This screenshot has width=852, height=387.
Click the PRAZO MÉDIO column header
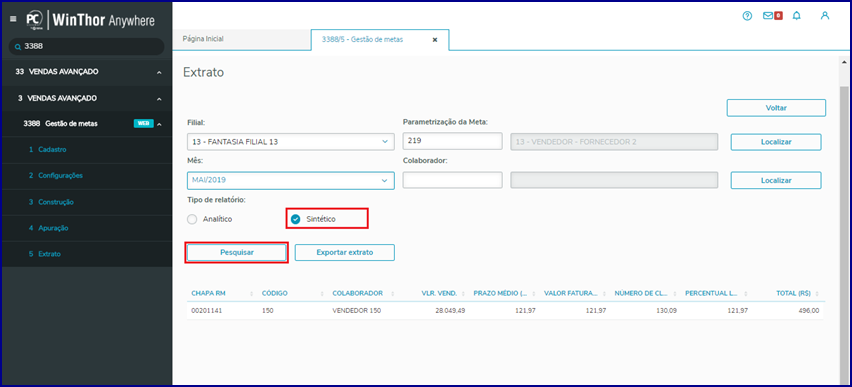point(500,294)
